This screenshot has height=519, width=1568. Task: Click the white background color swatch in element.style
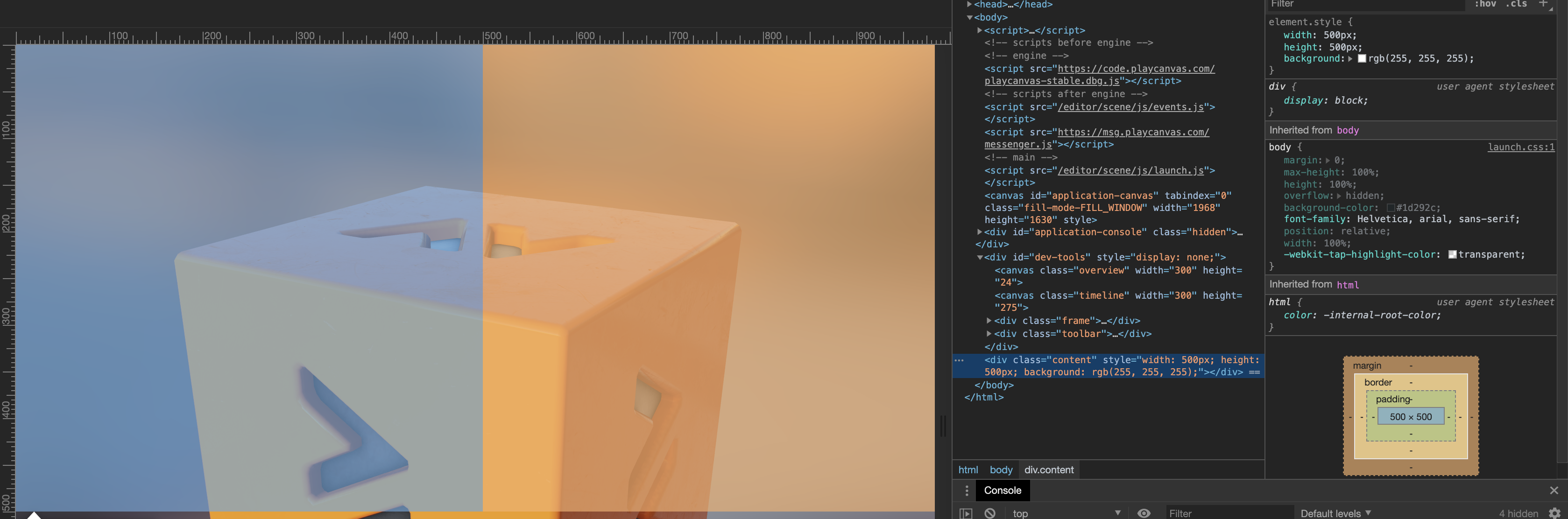pos(1362,59)
